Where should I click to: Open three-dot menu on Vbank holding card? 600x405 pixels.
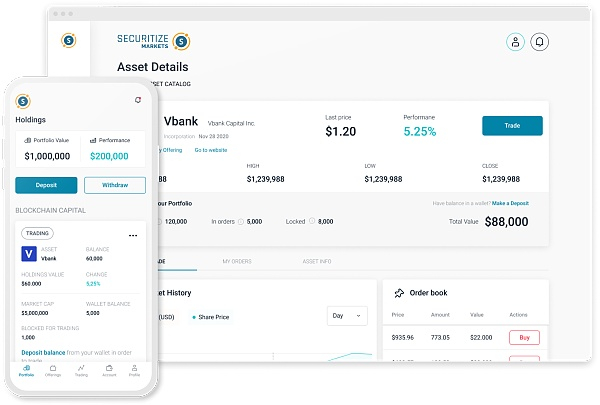[x=133, y=235]
